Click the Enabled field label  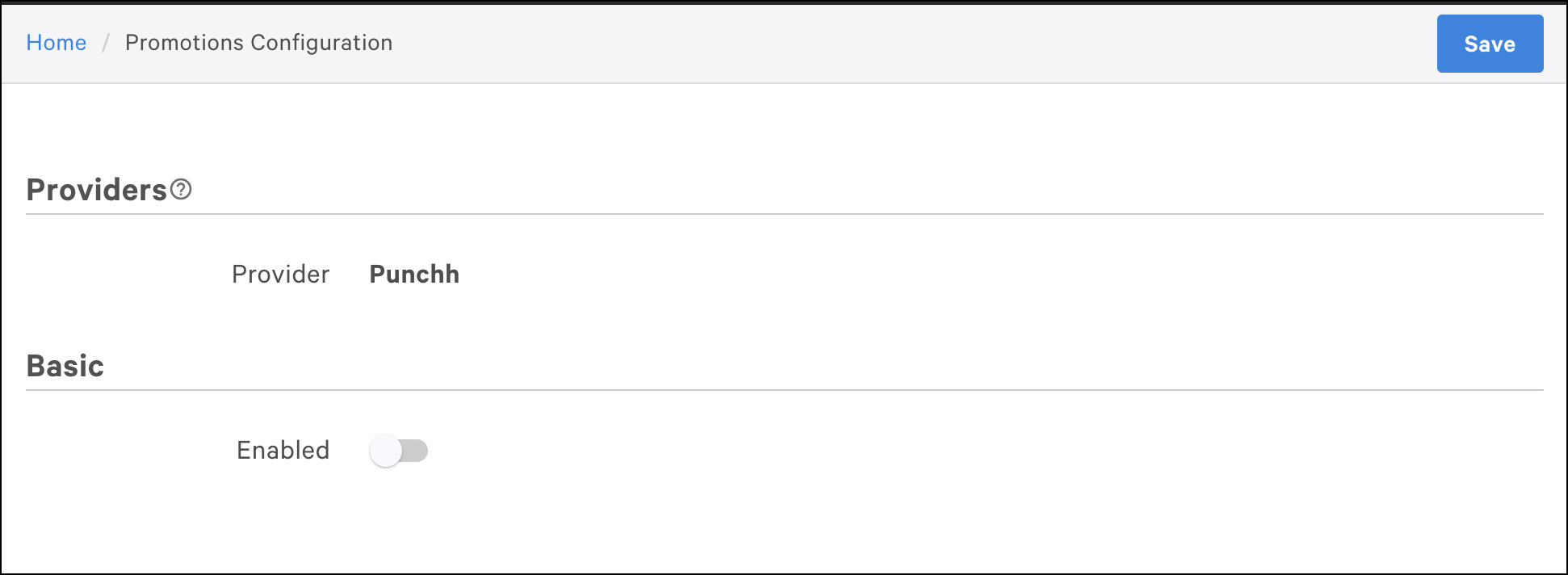pyautogui.click(x=283, y=451)
